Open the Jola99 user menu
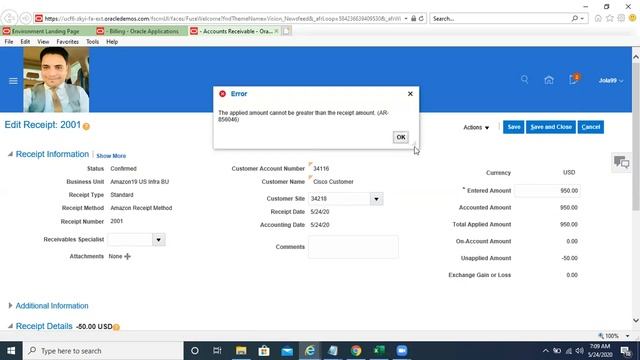This screenshot has width=640, height=360. 611,80
